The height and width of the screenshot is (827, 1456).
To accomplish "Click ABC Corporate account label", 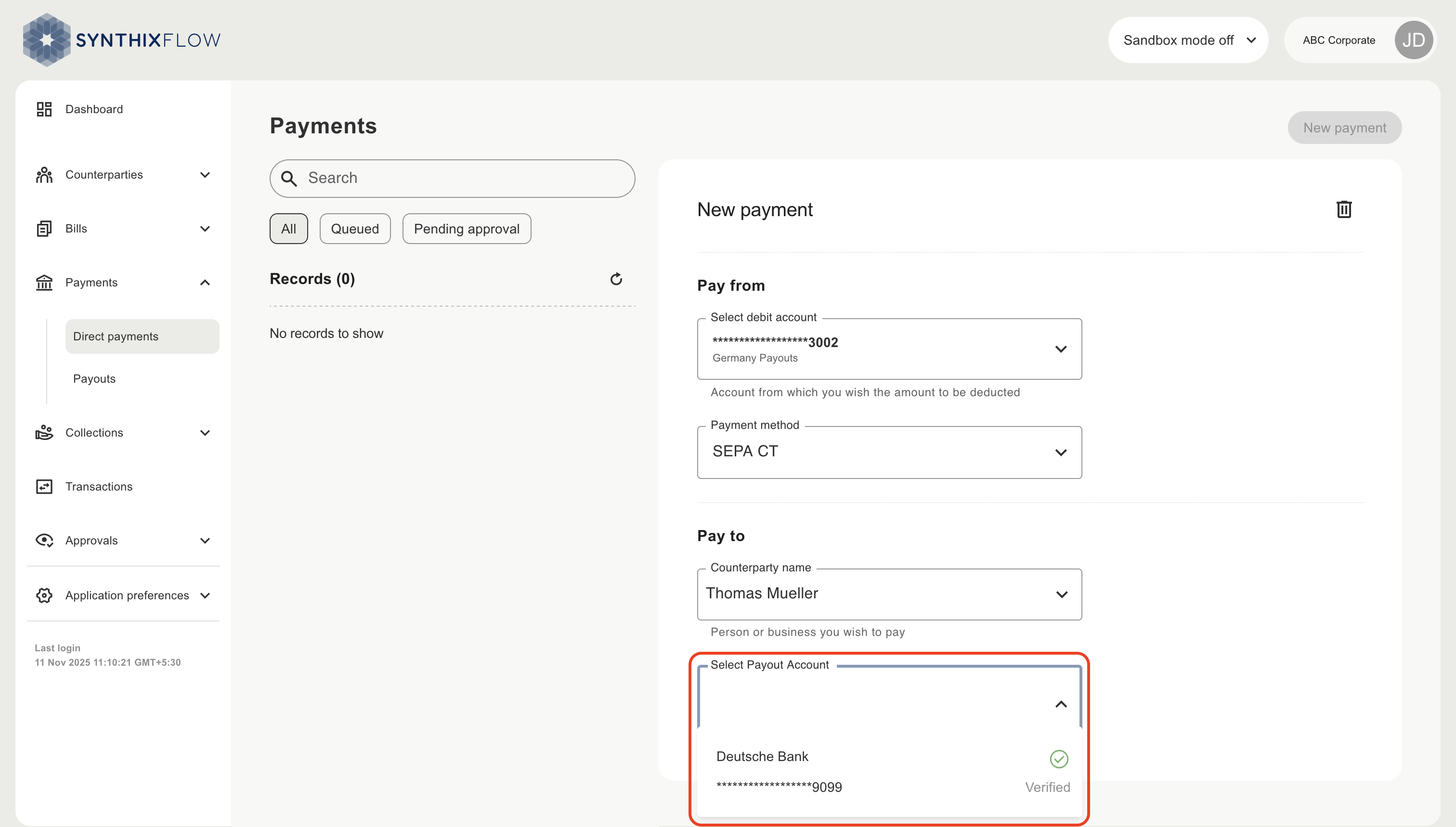I will tap(1339, 40).
